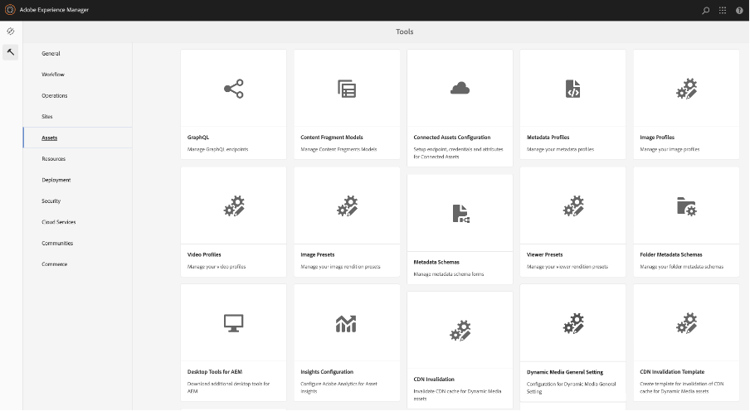Click the CDN Invalidation gears icon
Image resolution: width=750 pixels, height=411 pixels.
pos(460,331)
